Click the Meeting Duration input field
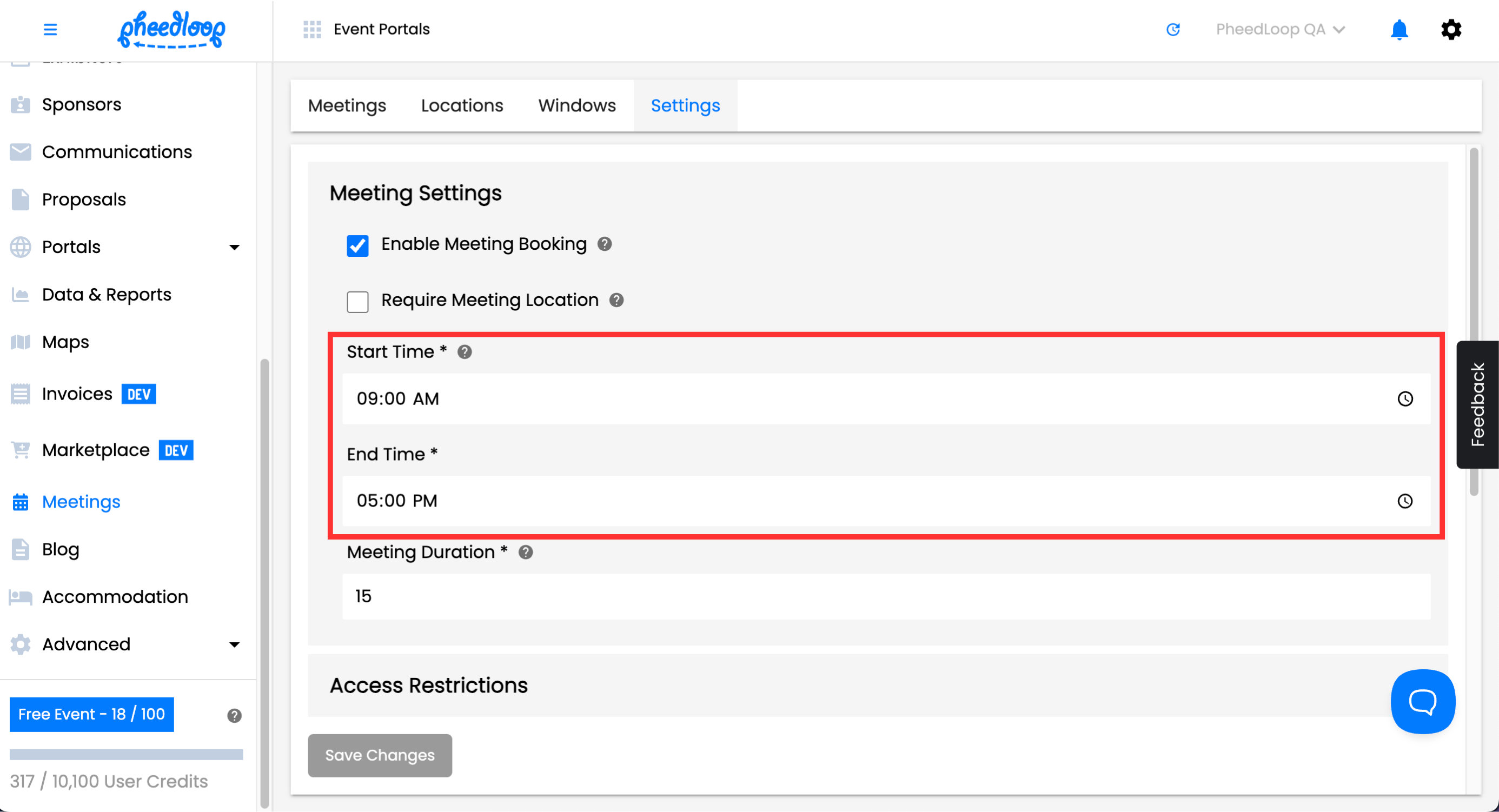 coord(886,596)
